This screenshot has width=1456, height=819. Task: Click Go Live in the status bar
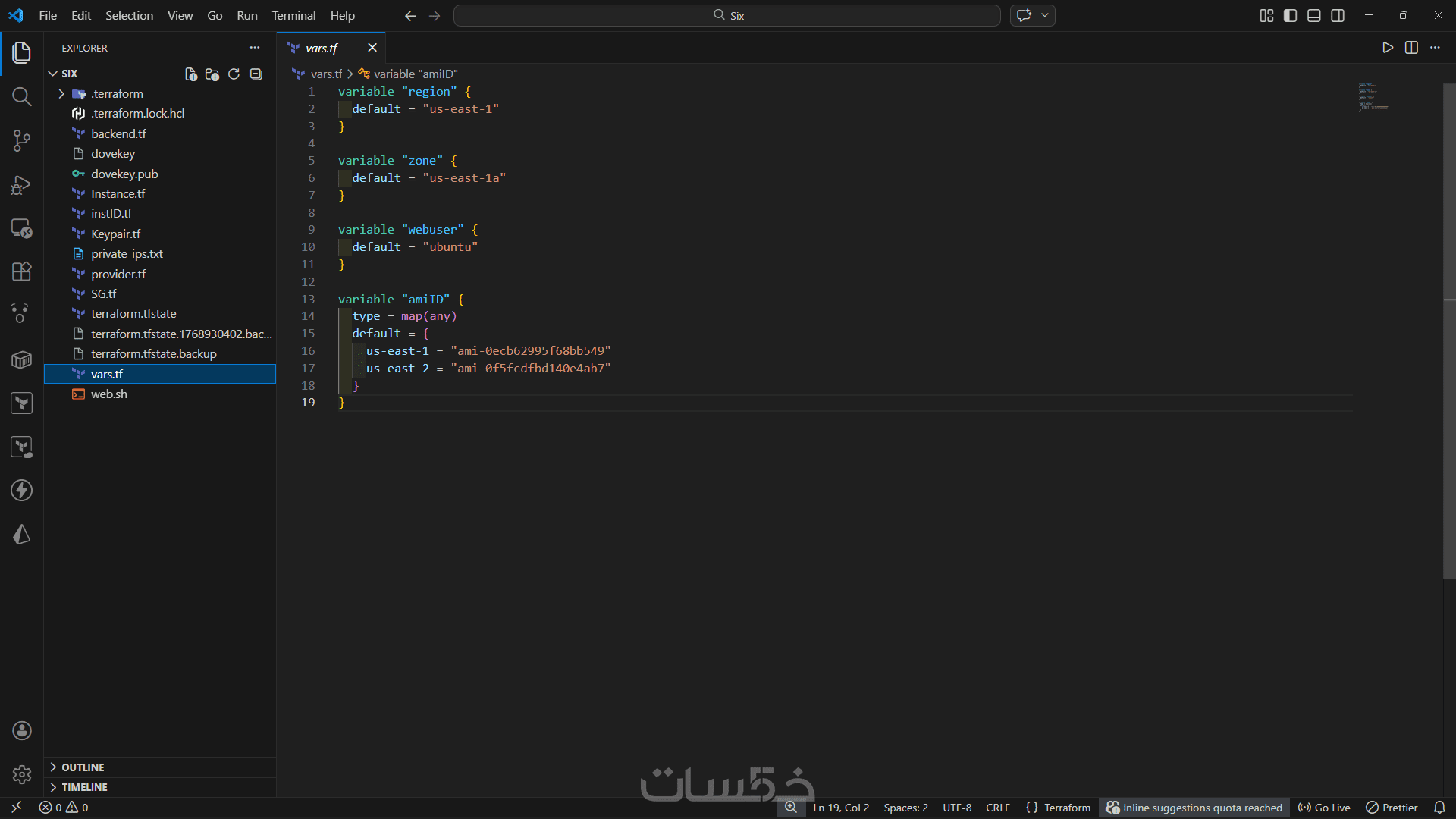[x=1324, y=808]
